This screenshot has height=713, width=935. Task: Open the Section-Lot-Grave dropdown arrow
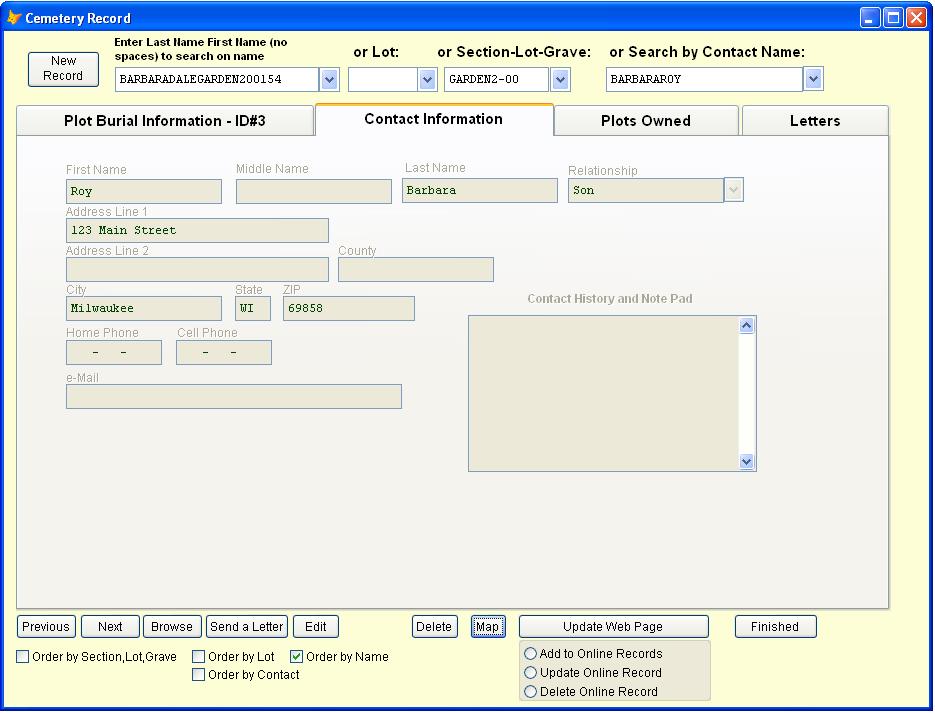560,79
